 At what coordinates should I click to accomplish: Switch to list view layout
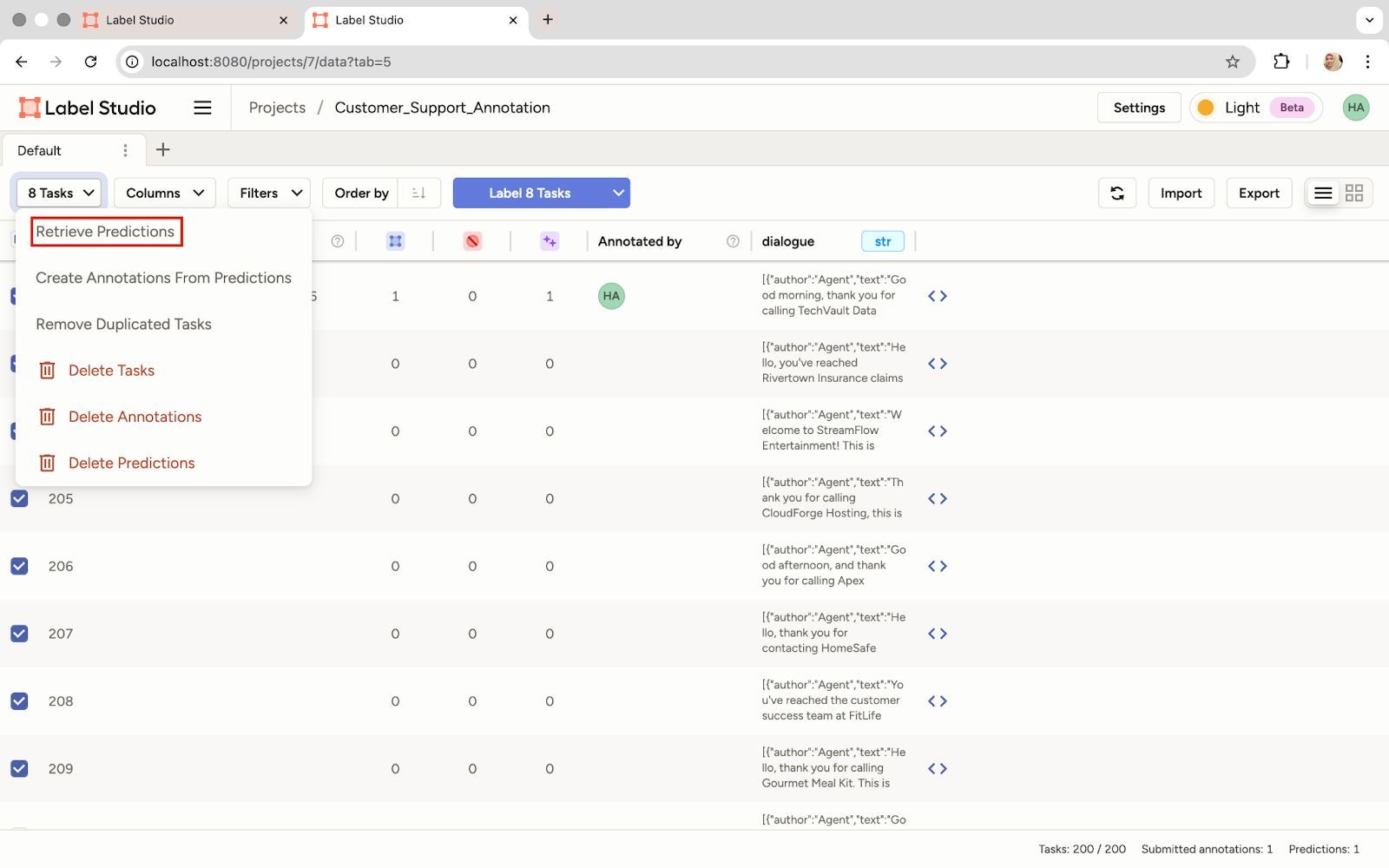(x=1322, y=193)
